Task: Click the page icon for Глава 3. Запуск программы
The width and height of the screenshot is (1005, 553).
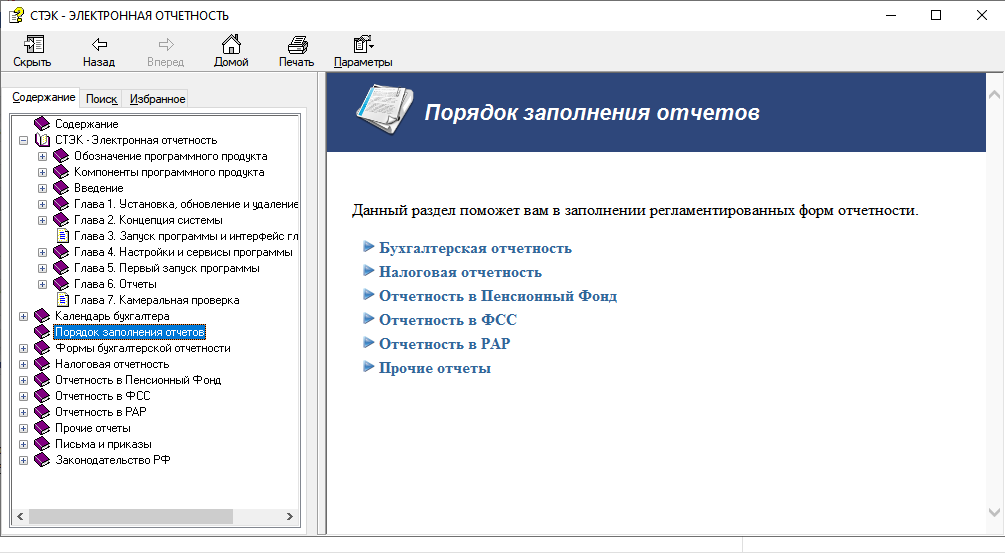Action: click(62, 236)
